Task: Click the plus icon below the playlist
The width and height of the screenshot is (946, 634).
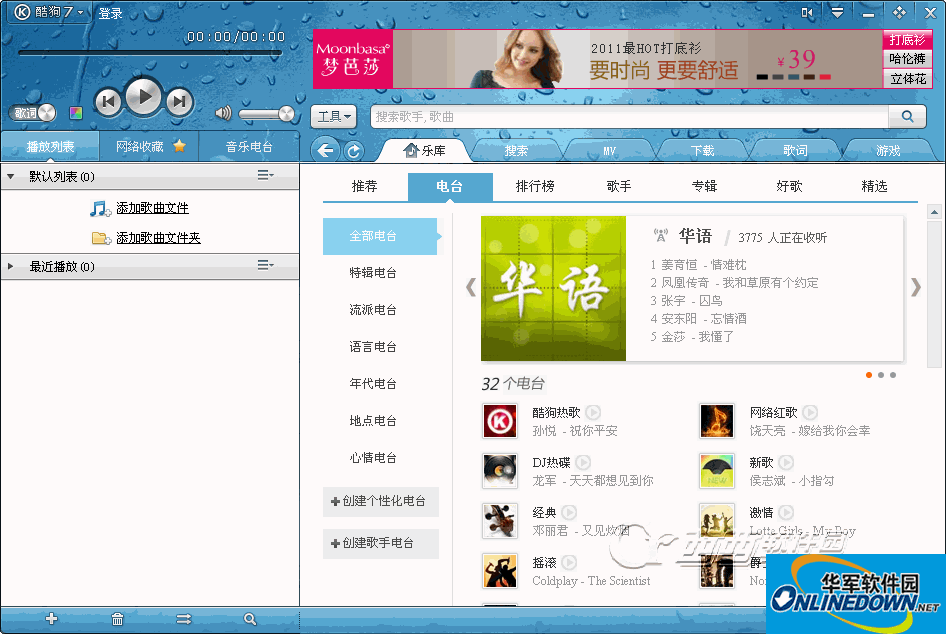Action: (x=52, y=619)
